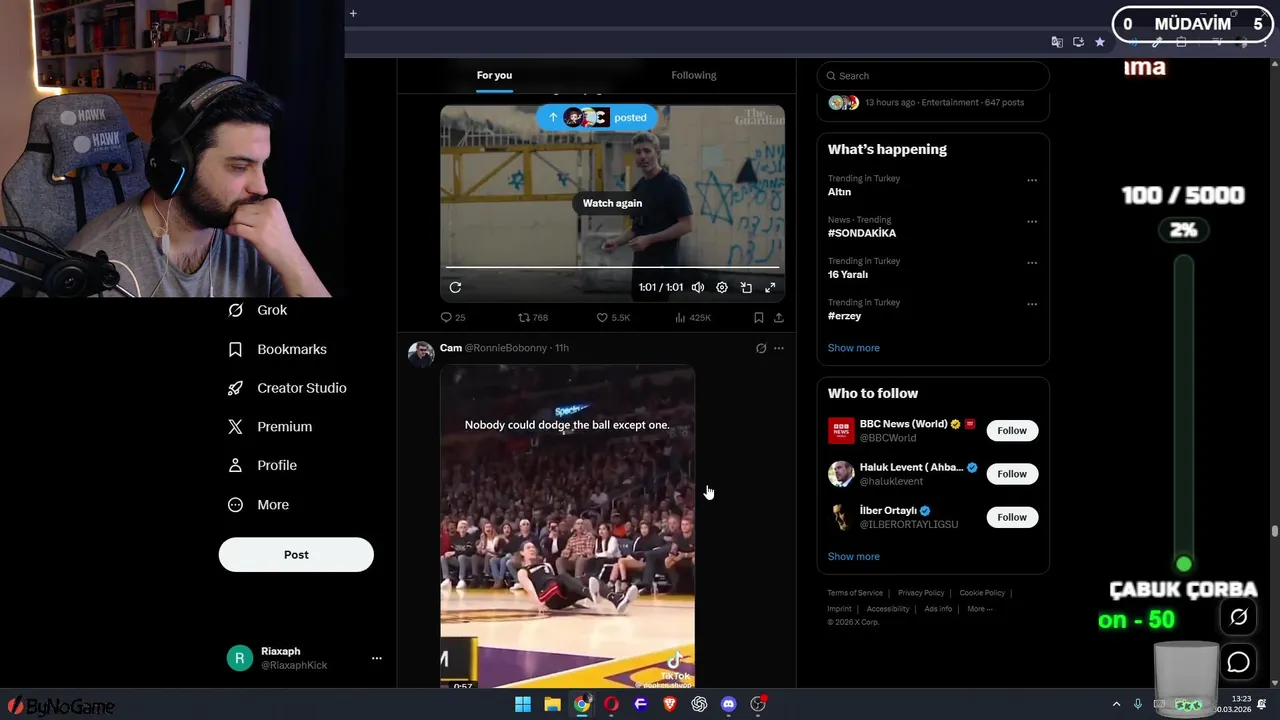Viewport: 1280px width, 720px height.
Task: Open options for #erzey trend
Action: [1032, 304]
